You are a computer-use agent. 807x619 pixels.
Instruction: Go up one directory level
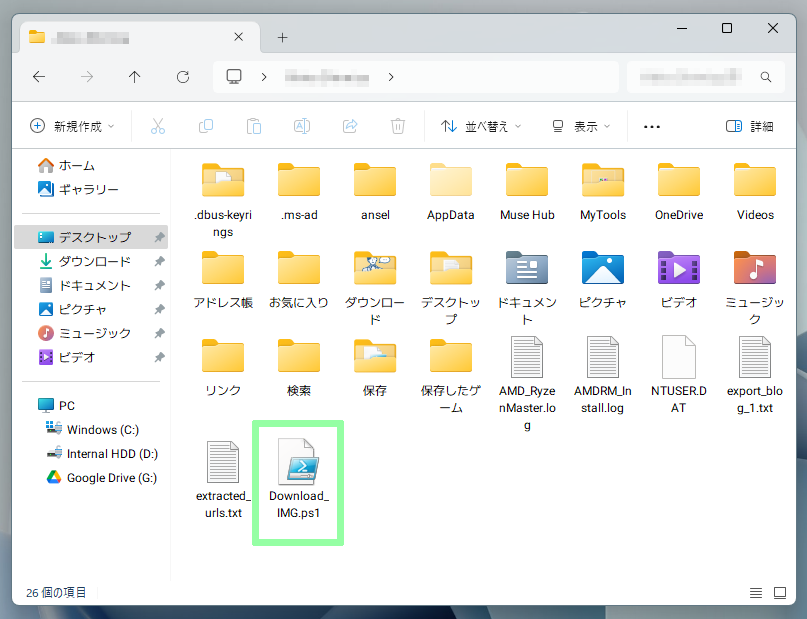(135, 77)
